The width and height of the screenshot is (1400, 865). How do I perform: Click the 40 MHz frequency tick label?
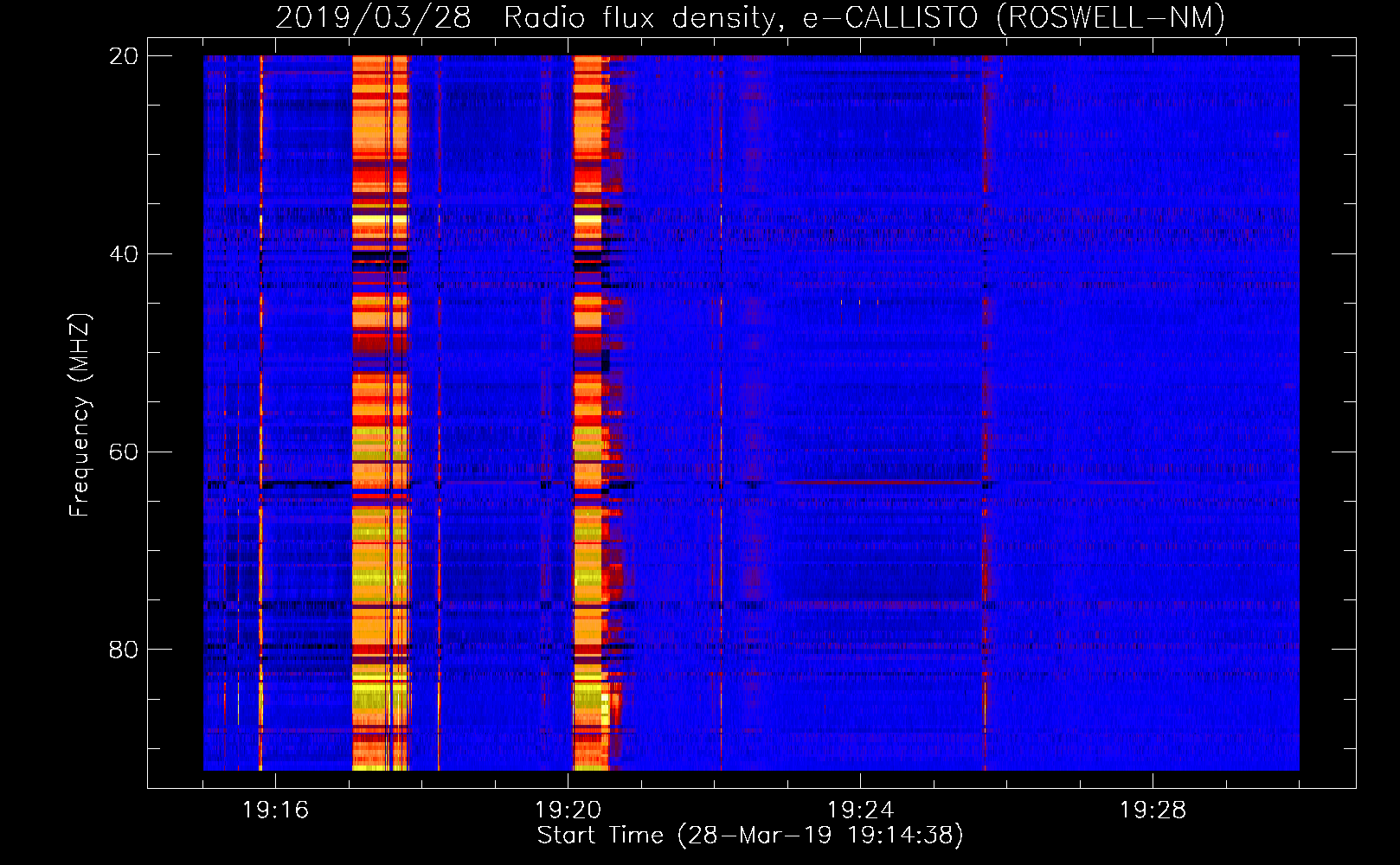(123, 254)
